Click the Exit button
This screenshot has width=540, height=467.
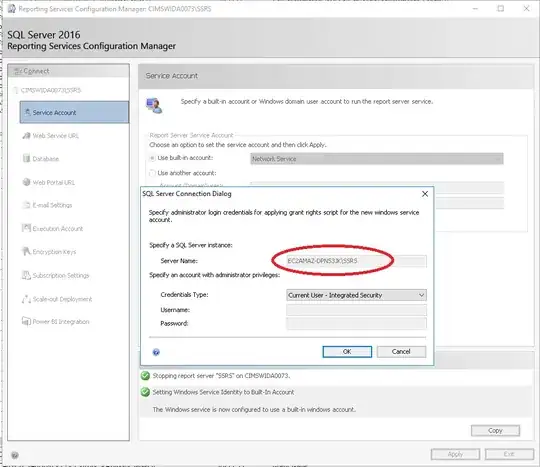click(x=509, y=454)
